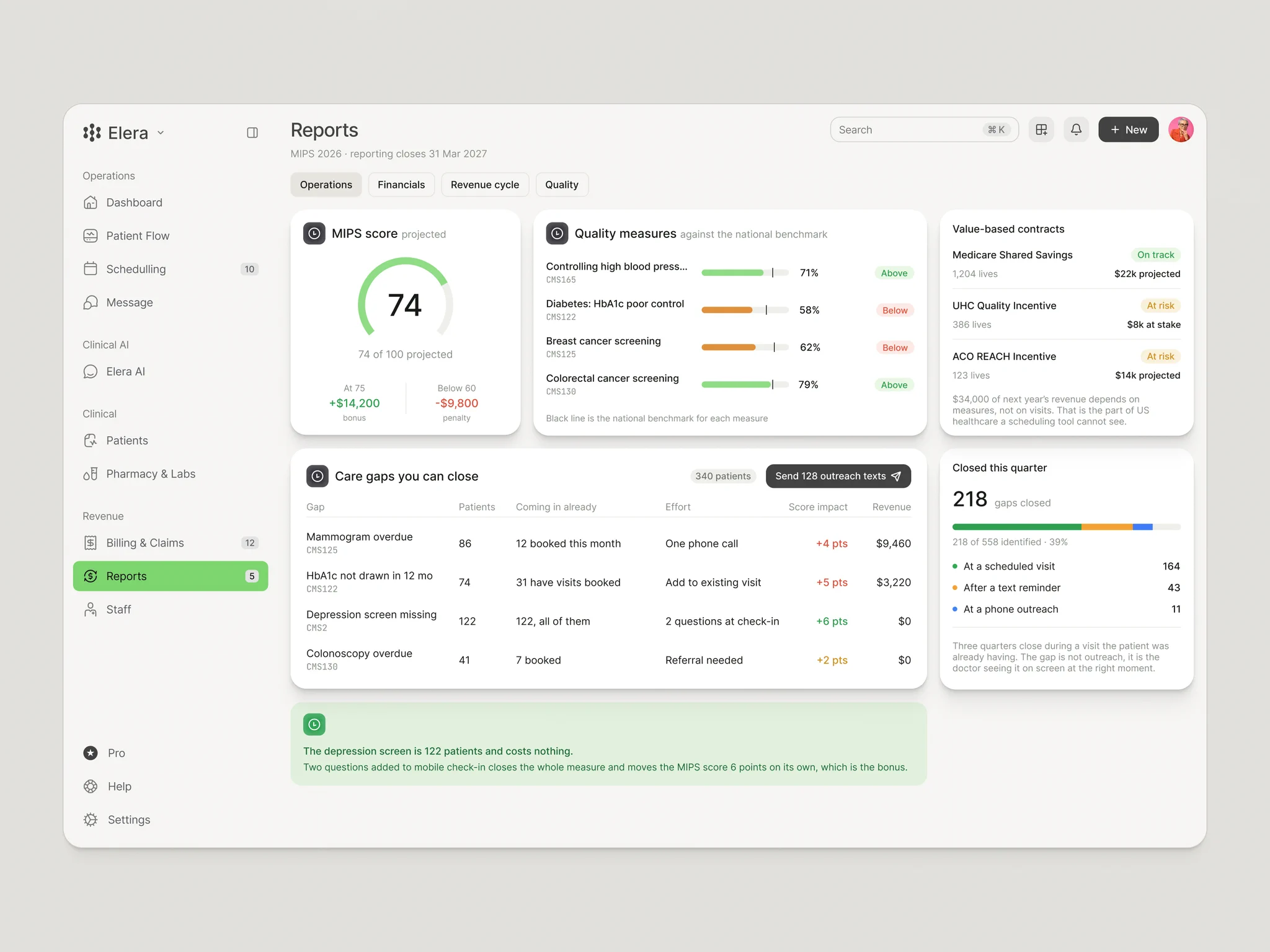
Task: Focus the Search input field
Action: click(924, 130)
